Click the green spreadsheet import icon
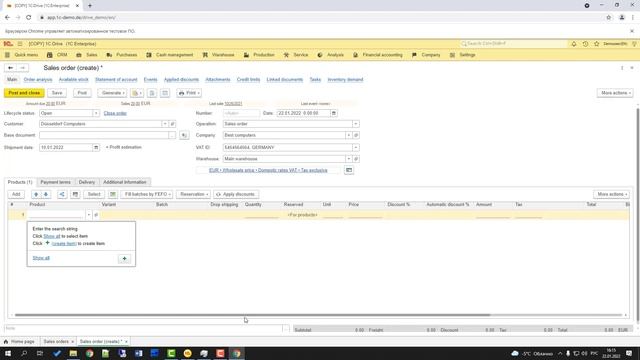This screenshot has height=360, width=640. pyautogui.click(x=113, y=194)
